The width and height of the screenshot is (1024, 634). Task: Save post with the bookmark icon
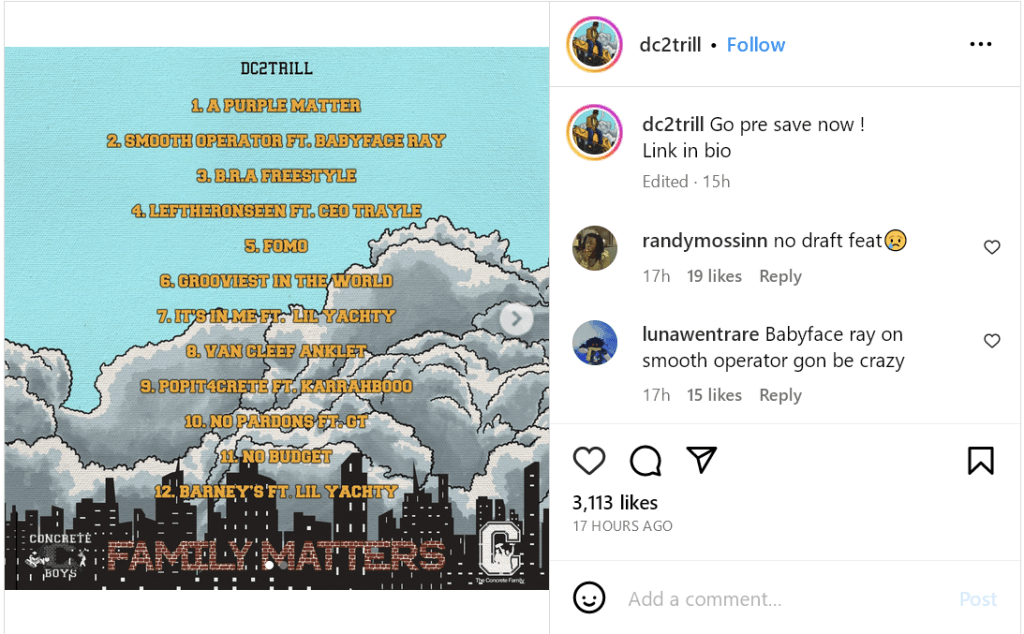pos(980,460)
